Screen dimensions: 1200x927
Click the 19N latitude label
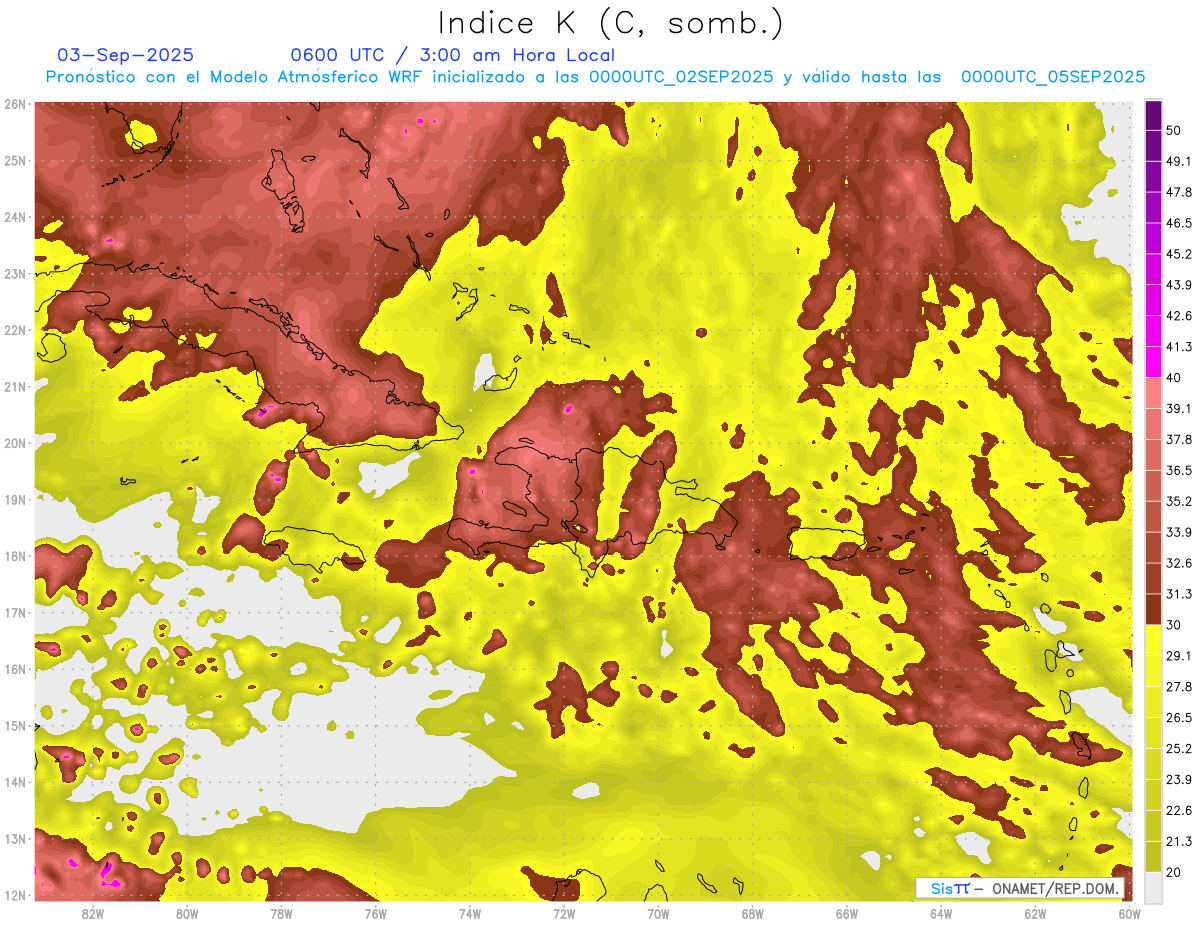[14, 499]
